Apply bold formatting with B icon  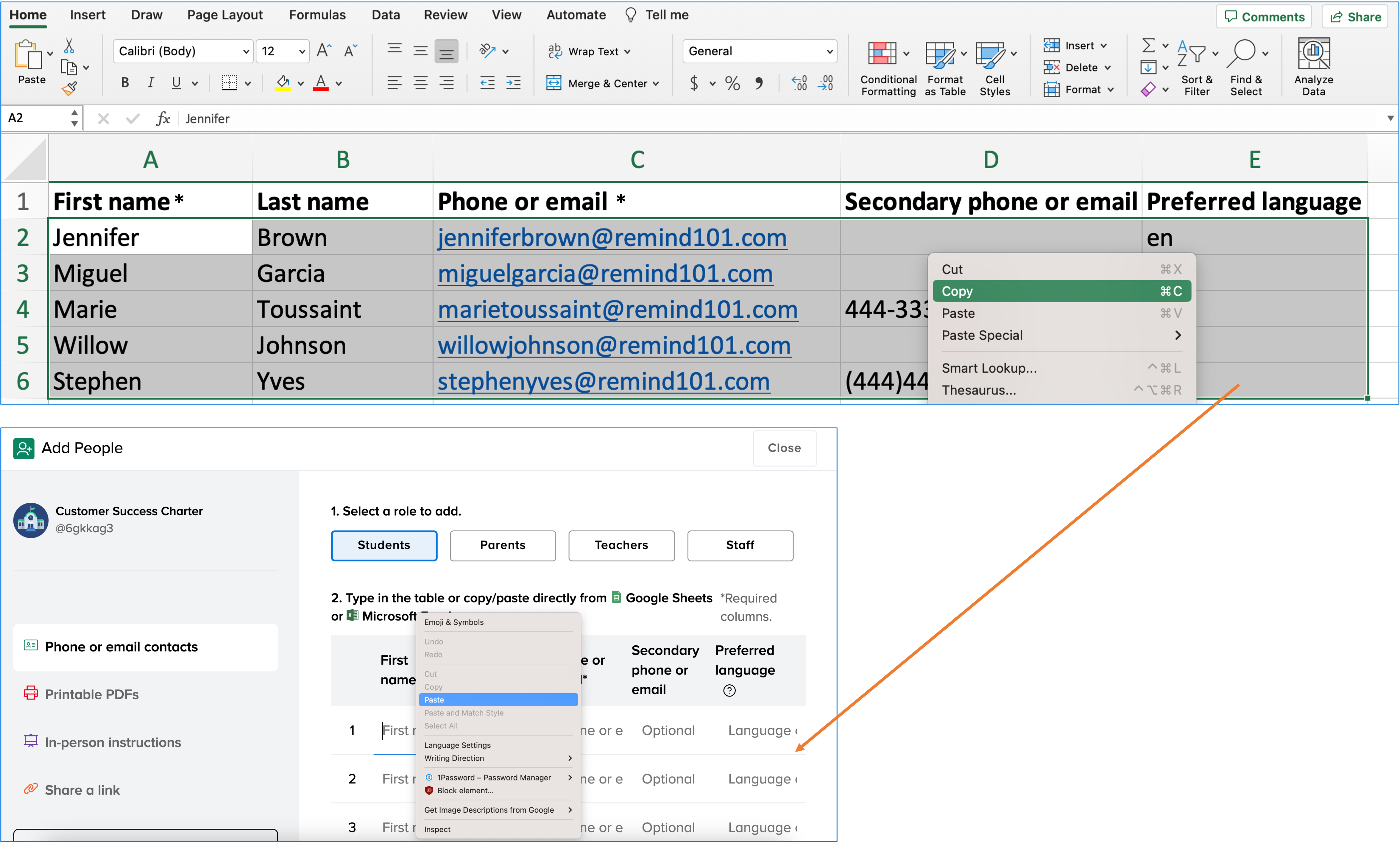click(125, 83)
